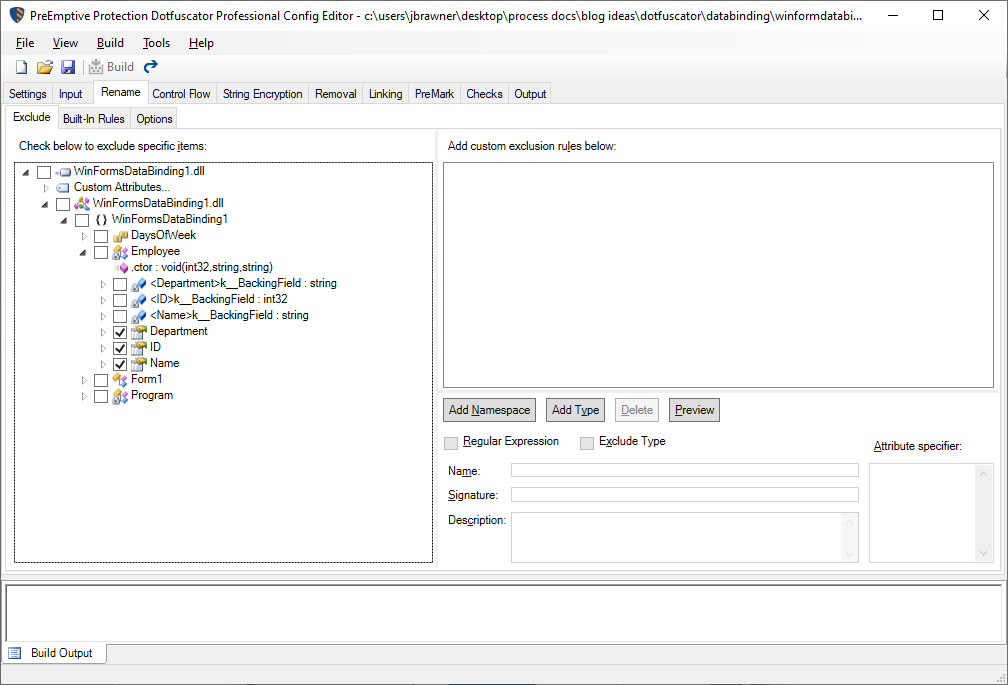Click the Save Project disk icon
Screen dimensions: 1008x685
pos(68,67)
